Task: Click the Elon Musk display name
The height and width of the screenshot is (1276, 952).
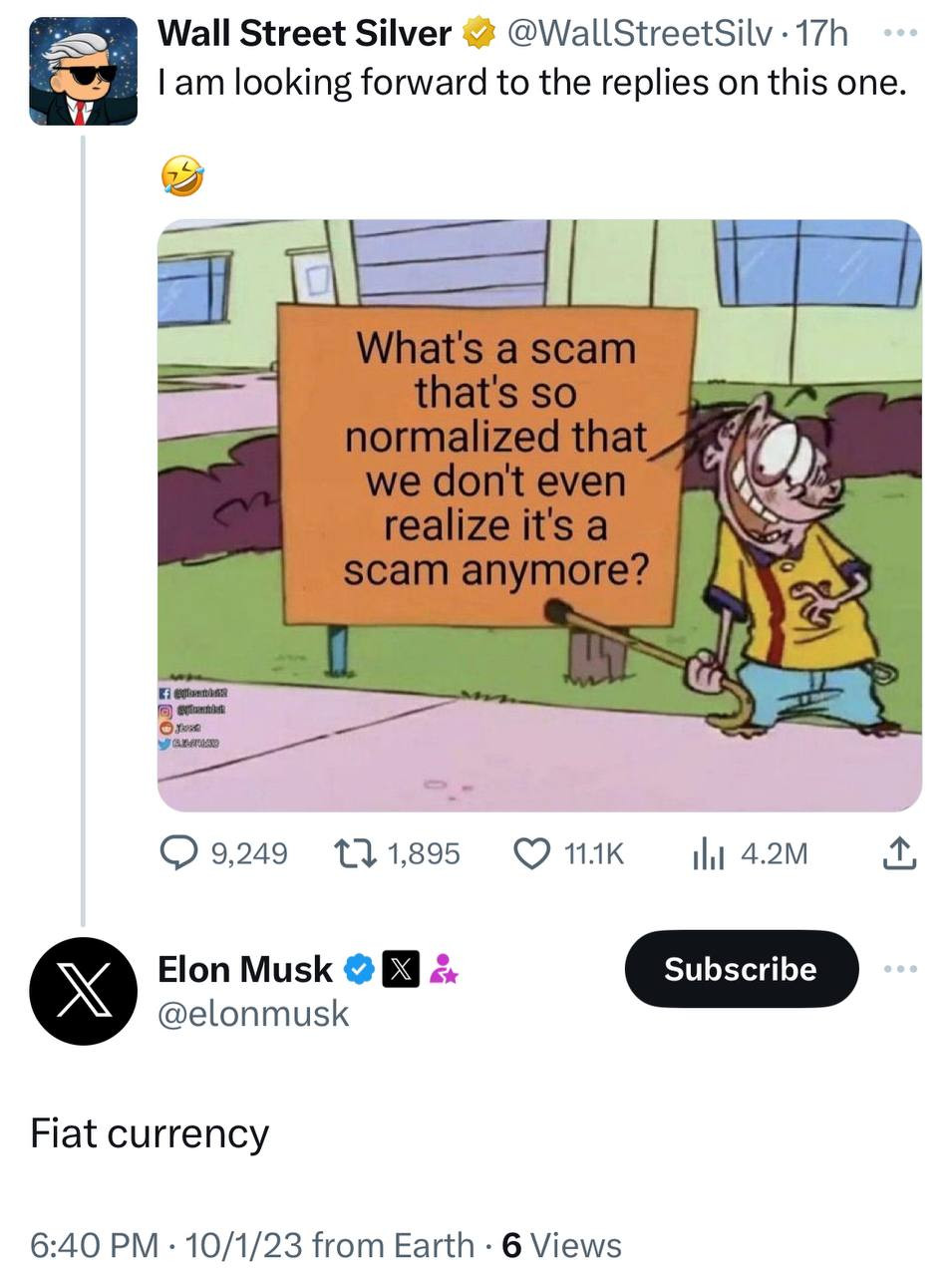Action: pos(245,969)
